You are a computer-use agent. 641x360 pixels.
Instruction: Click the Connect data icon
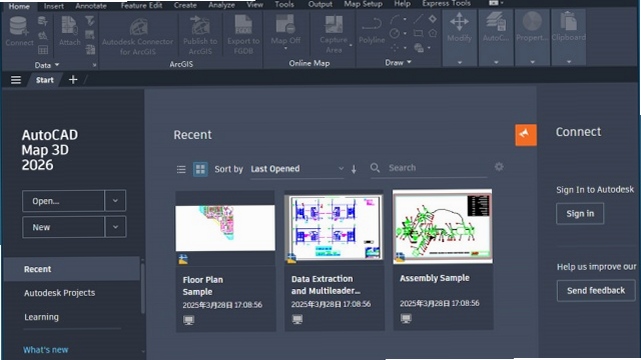(x=19, y=26)
